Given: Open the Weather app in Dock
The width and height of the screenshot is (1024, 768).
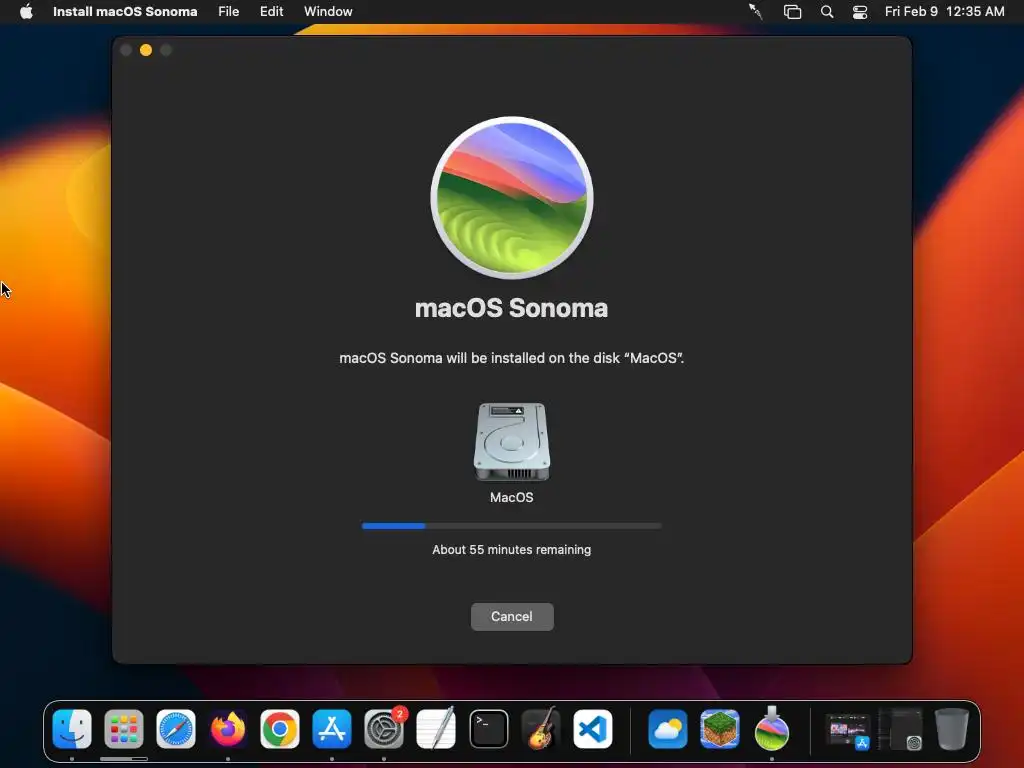Looking at the screenshot, I should [x=667, y=729].
